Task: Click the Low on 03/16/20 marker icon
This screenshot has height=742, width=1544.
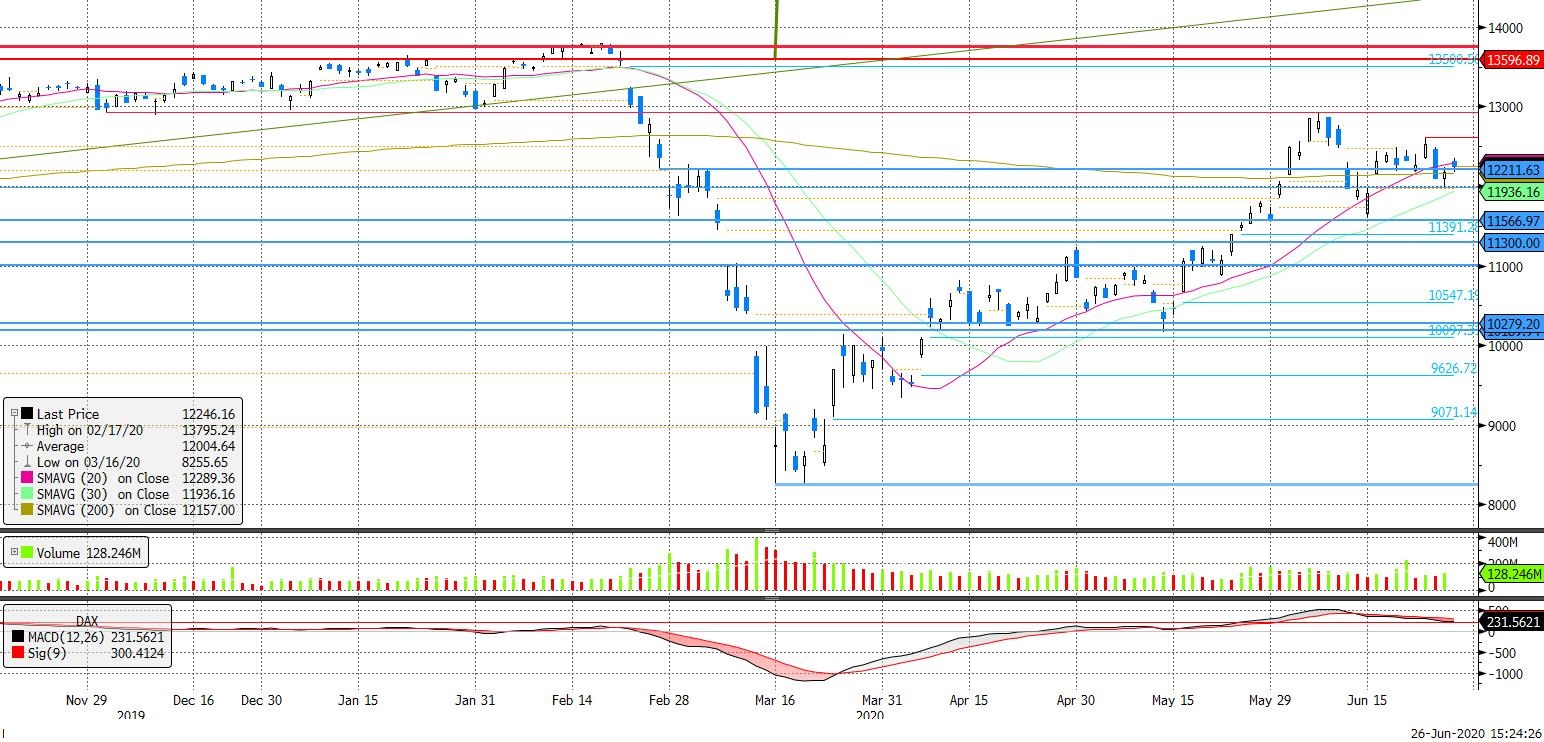Action: 27,462
